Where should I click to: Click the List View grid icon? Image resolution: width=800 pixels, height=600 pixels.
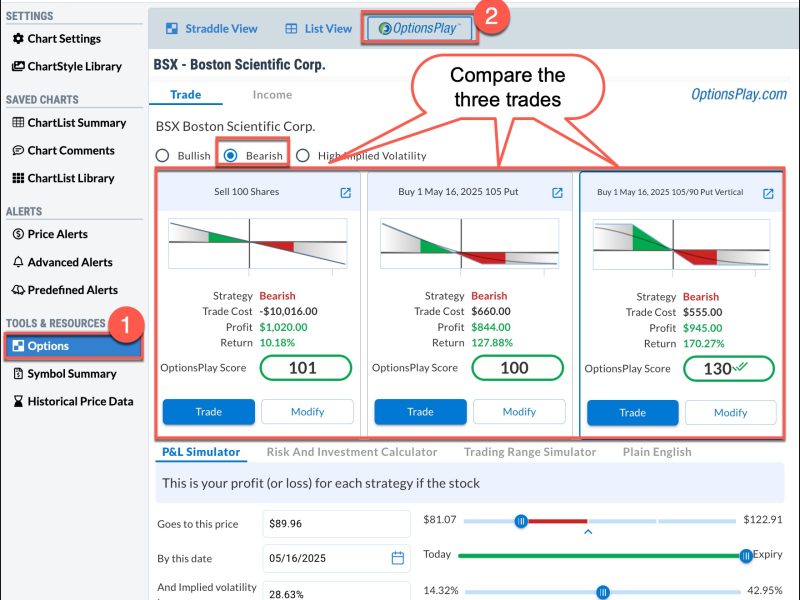click(291, 29)
